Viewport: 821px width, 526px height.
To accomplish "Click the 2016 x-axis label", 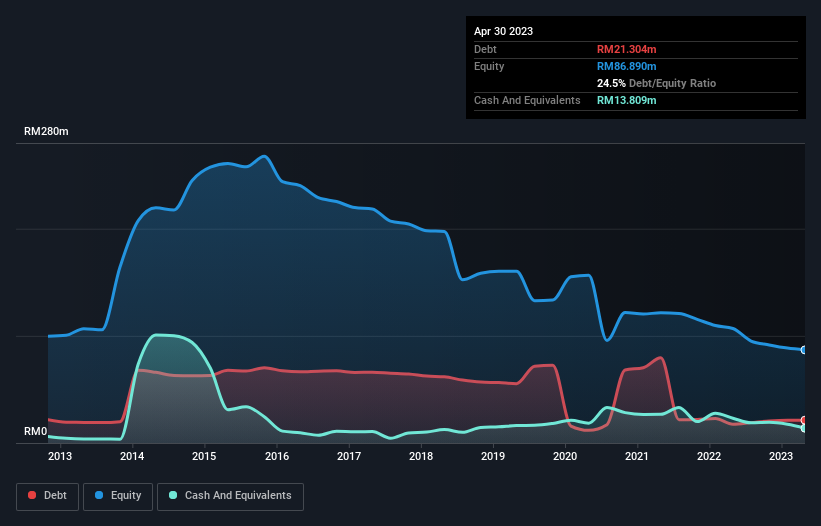I will point(277,456).
